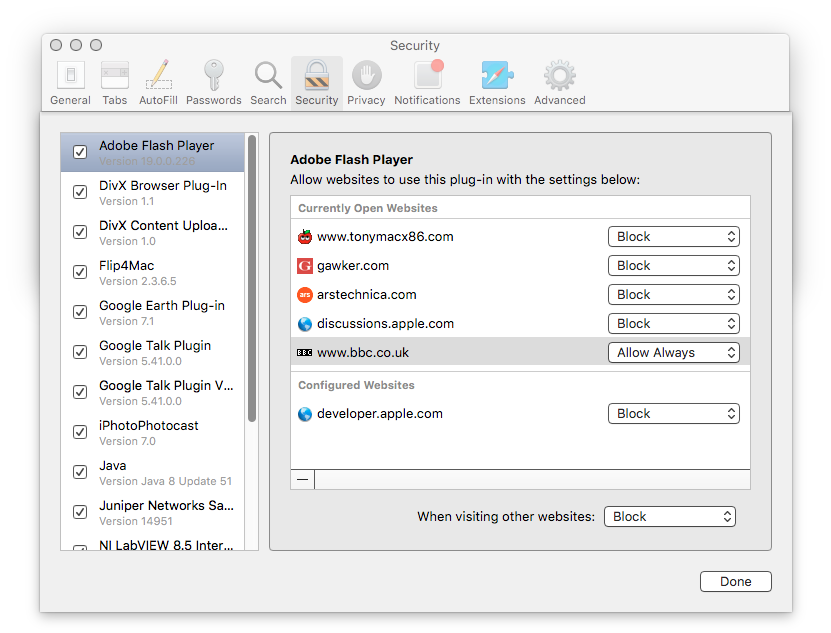The width and height of the screenshot is (831, 633).
Task: Open the 'When visiting other websites' dropdown
Action: coord(670,516)
